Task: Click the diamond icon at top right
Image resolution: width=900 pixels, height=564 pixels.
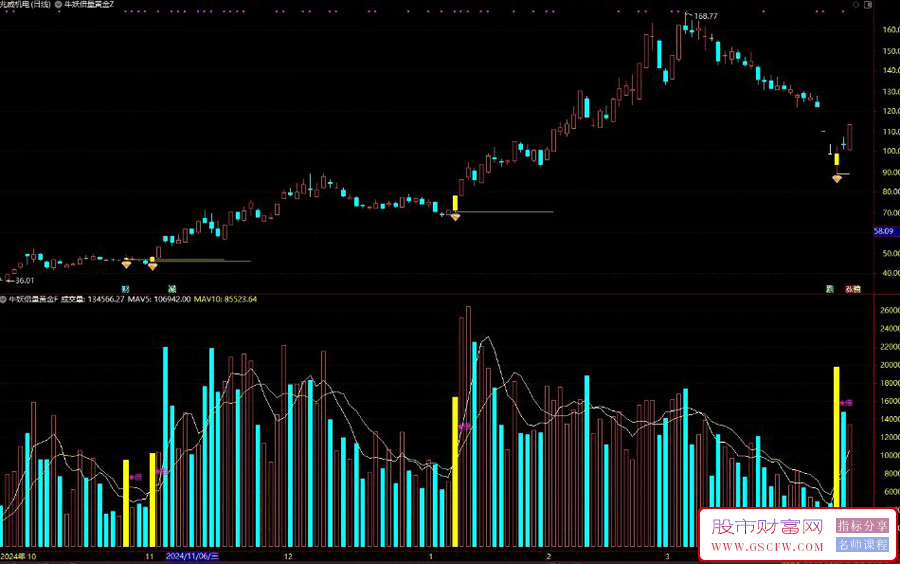Action: (856, 5)
